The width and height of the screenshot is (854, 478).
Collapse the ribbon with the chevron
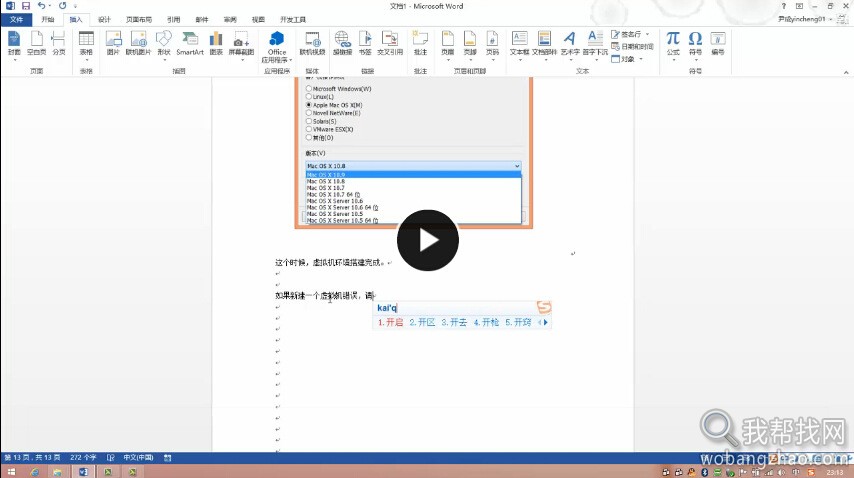click(846, 72)
